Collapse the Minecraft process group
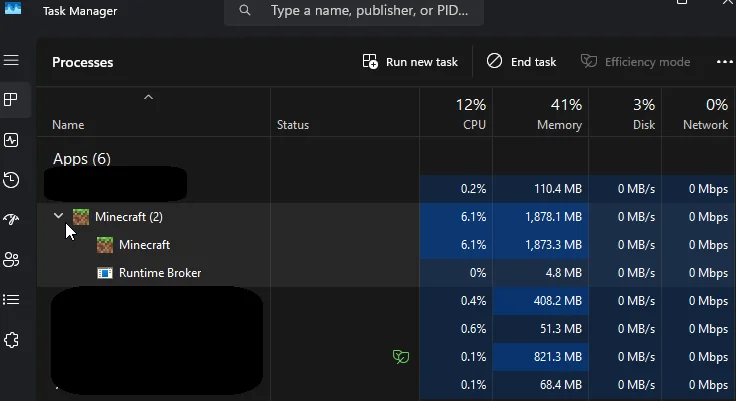 pos(58,216)
